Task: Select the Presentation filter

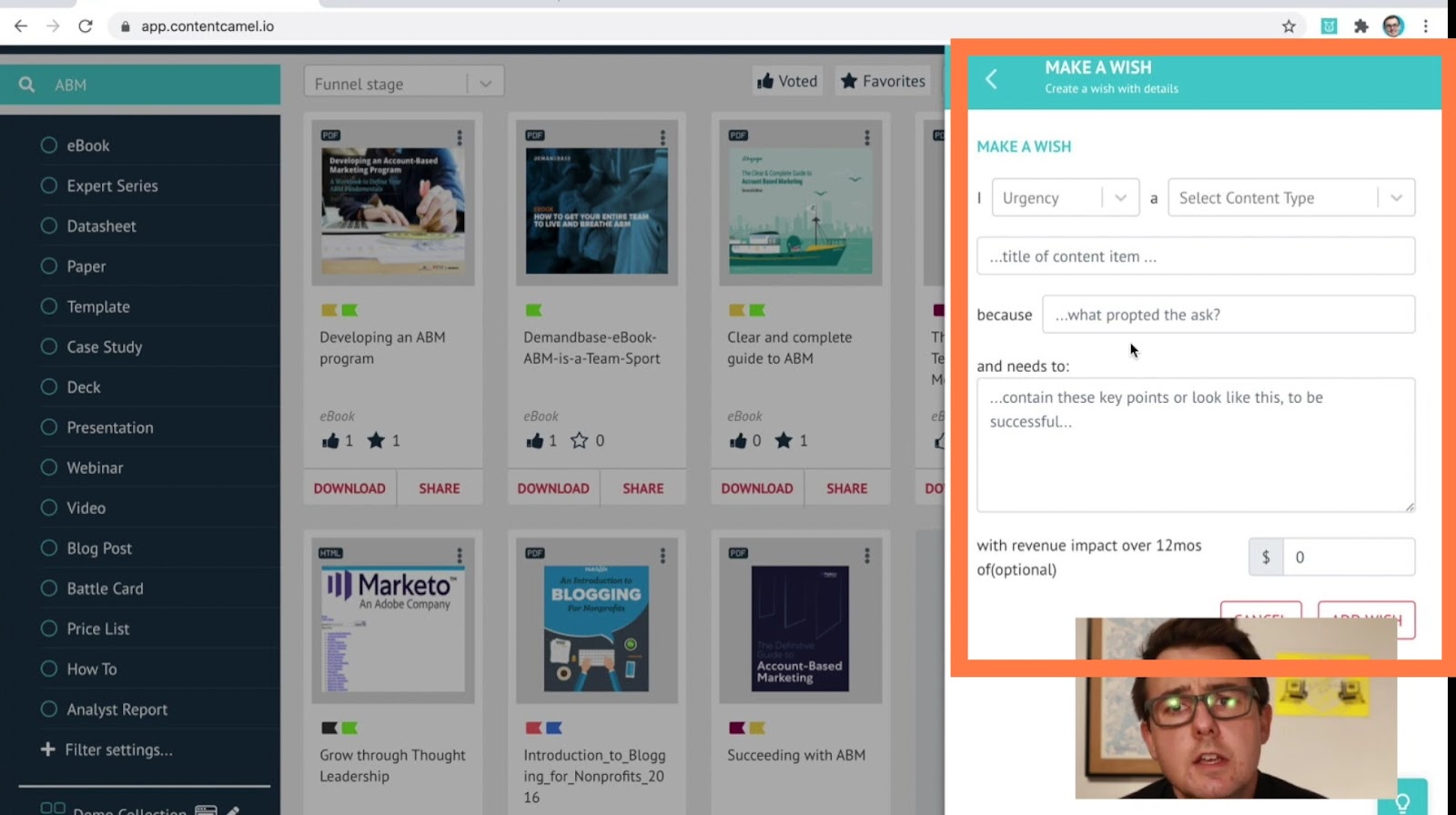Action: (49, 428)
